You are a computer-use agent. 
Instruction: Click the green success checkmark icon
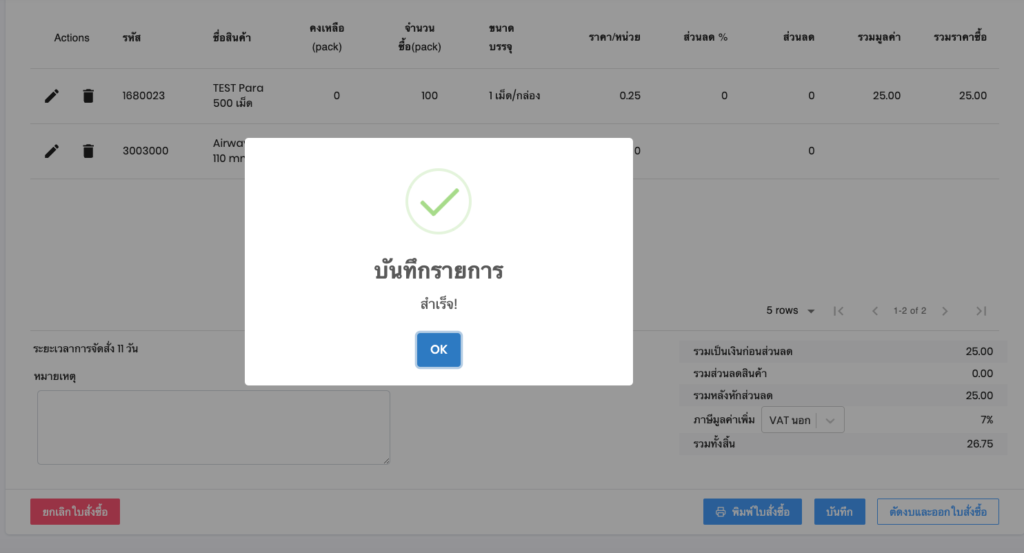point(438,202)
